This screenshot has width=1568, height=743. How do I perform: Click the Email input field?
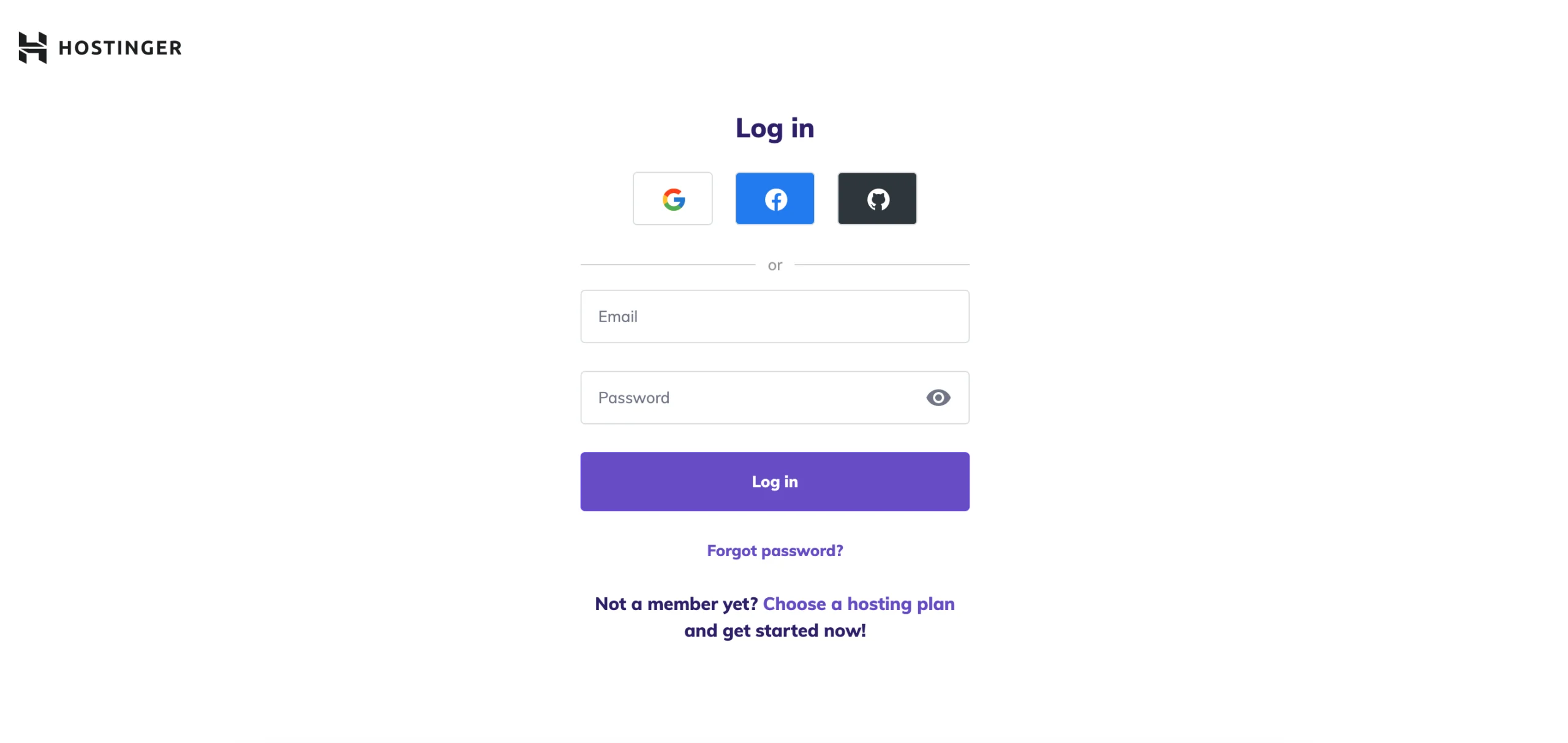coord(775,316)
